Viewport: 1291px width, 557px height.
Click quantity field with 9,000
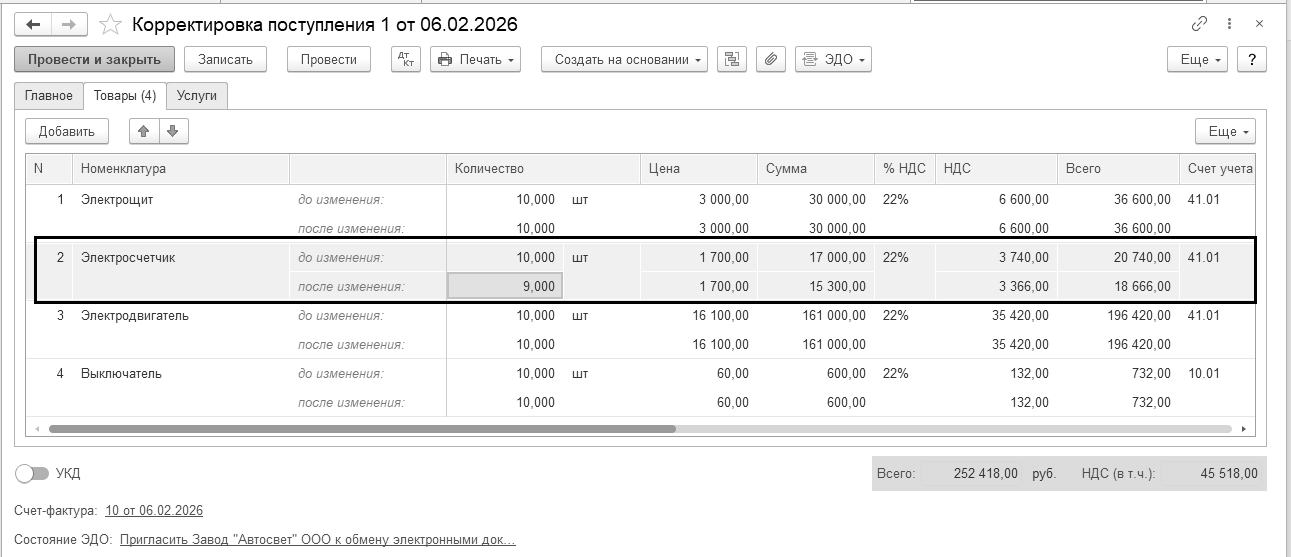[505, 286]
